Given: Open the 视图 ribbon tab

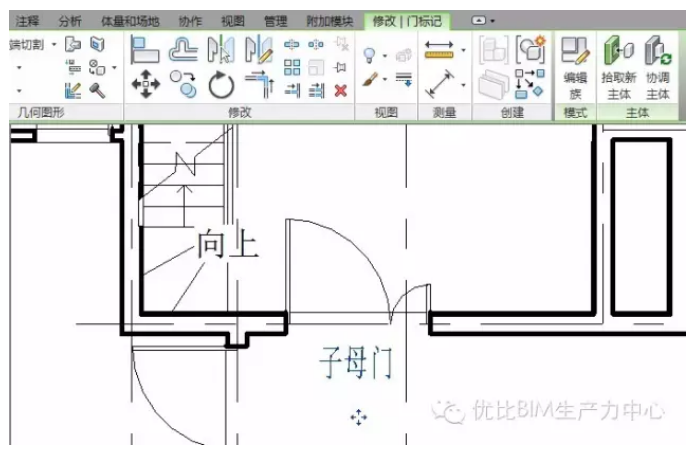Looking at the screenshot, I should [232, 20].
